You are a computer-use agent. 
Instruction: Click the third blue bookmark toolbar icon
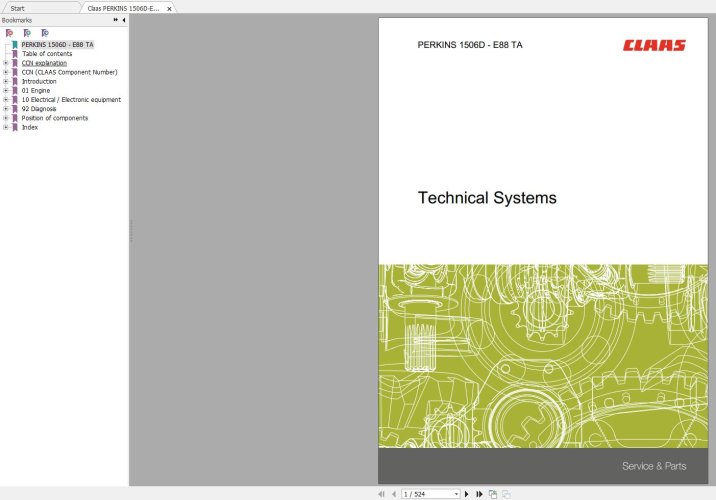coord(45,33)
